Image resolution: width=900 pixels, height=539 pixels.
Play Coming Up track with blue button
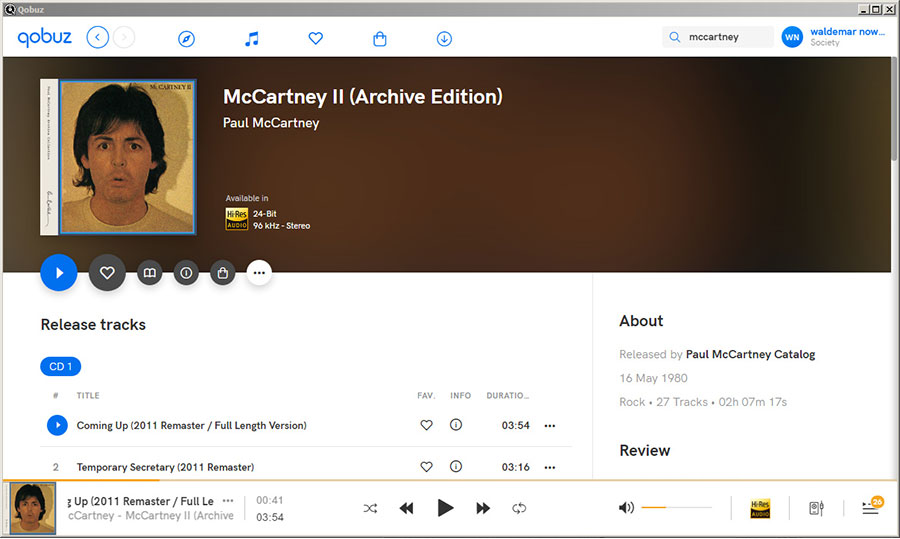(57, 425)
